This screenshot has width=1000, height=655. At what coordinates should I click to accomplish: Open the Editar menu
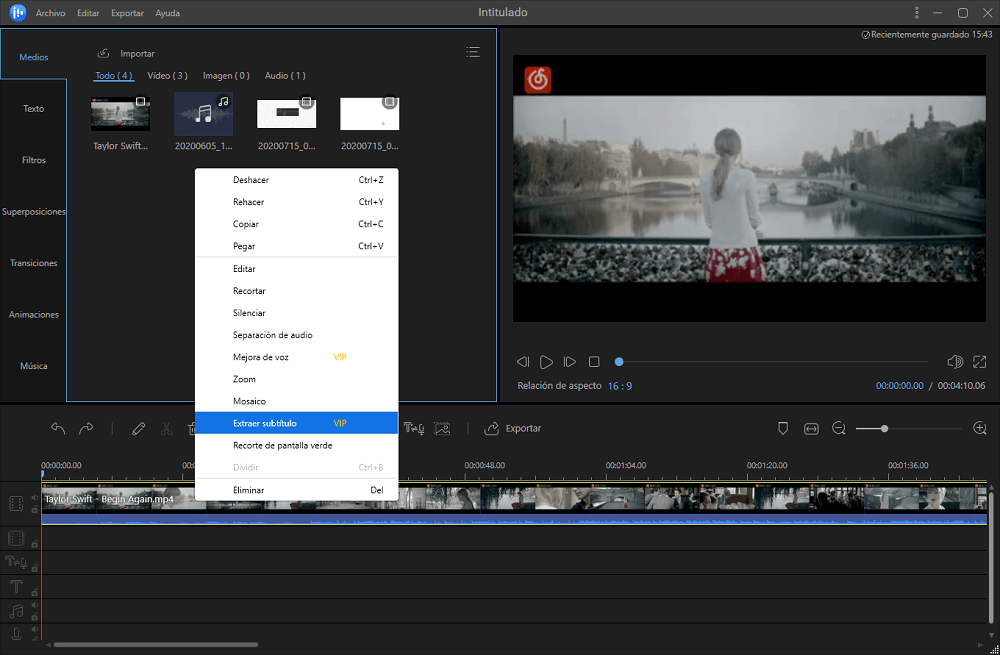[88, 13]
